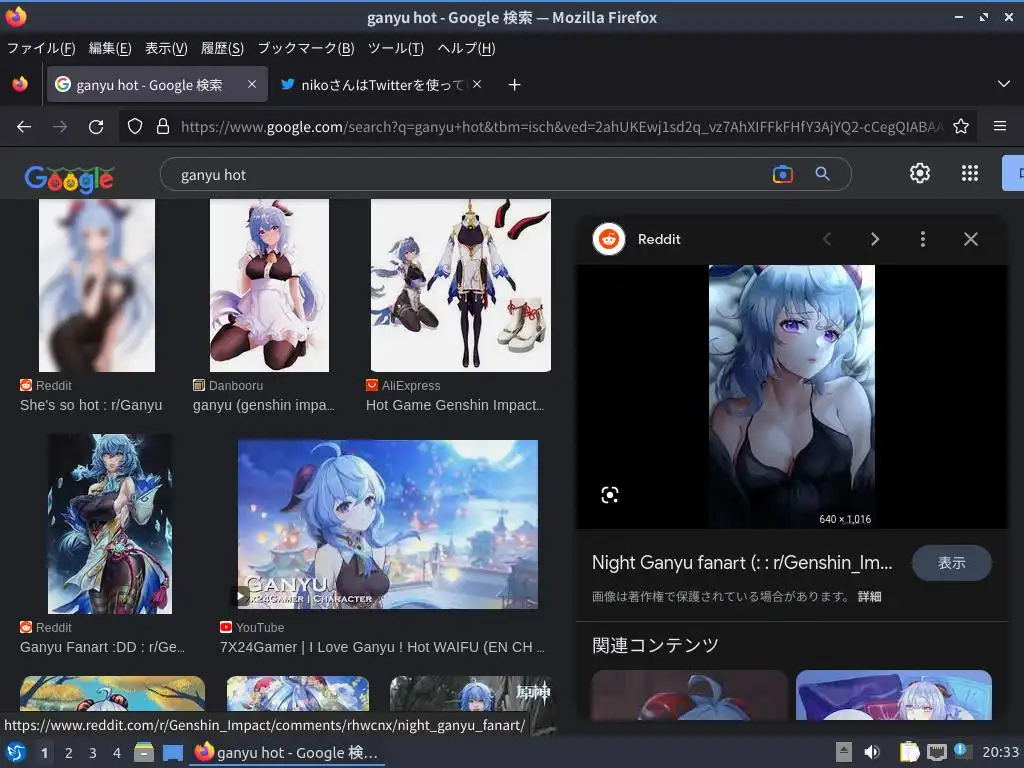
Task: Open the Reddit source logo in preview
Action: (x=609, y=239)
